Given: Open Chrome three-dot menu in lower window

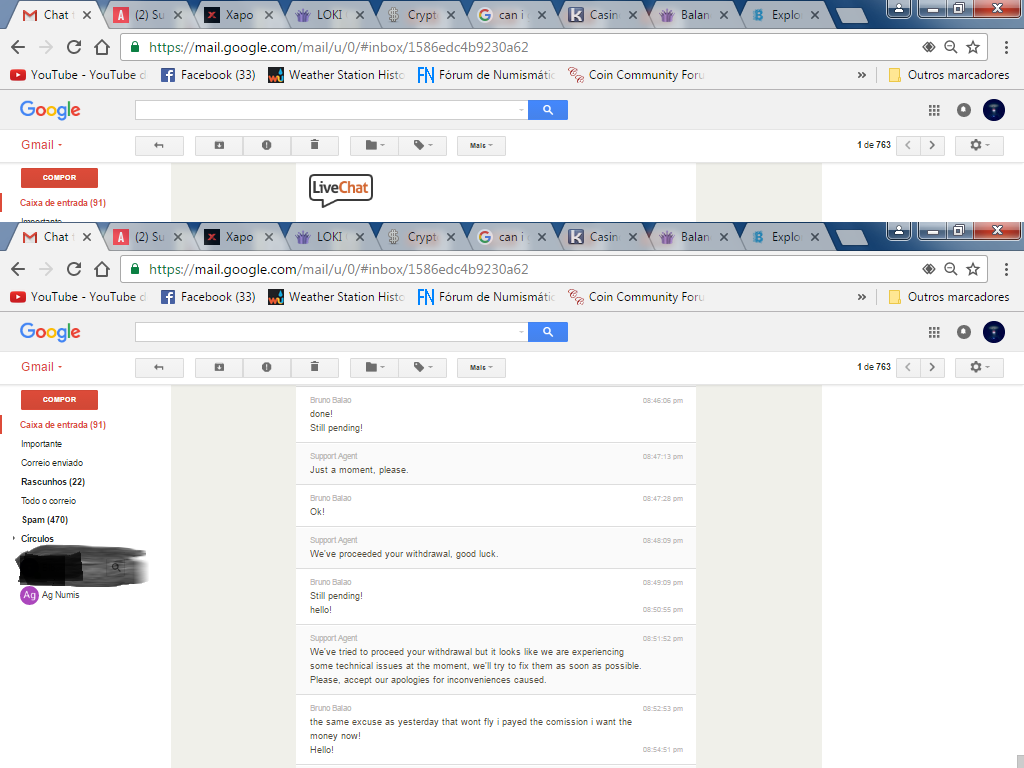Looking at the screenshot, I should pos(1006,269).
